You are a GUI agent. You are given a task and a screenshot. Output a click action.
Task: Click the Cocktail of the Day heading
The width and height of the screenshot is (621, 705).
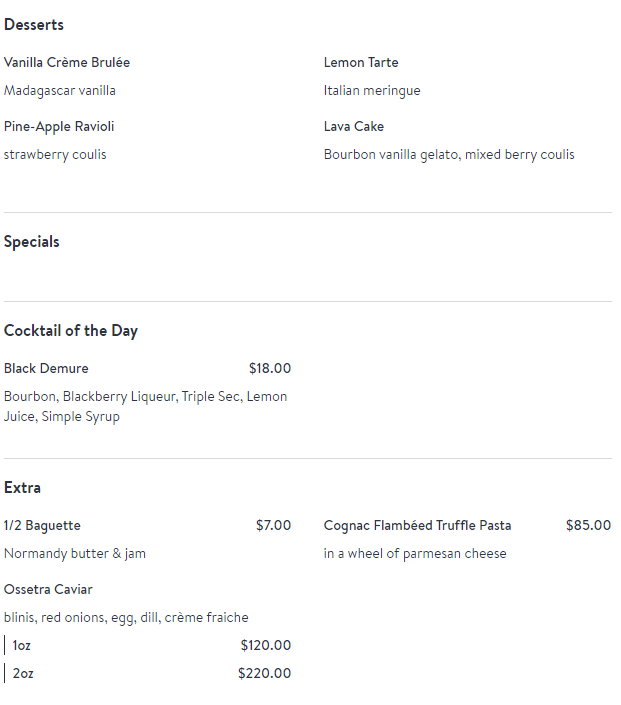pos(71,331)
